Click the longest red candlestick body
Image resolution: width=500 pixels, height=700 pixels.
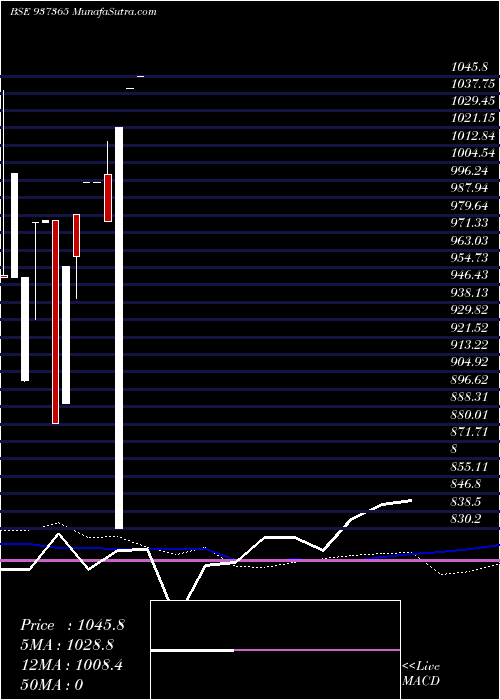[55, 322]
